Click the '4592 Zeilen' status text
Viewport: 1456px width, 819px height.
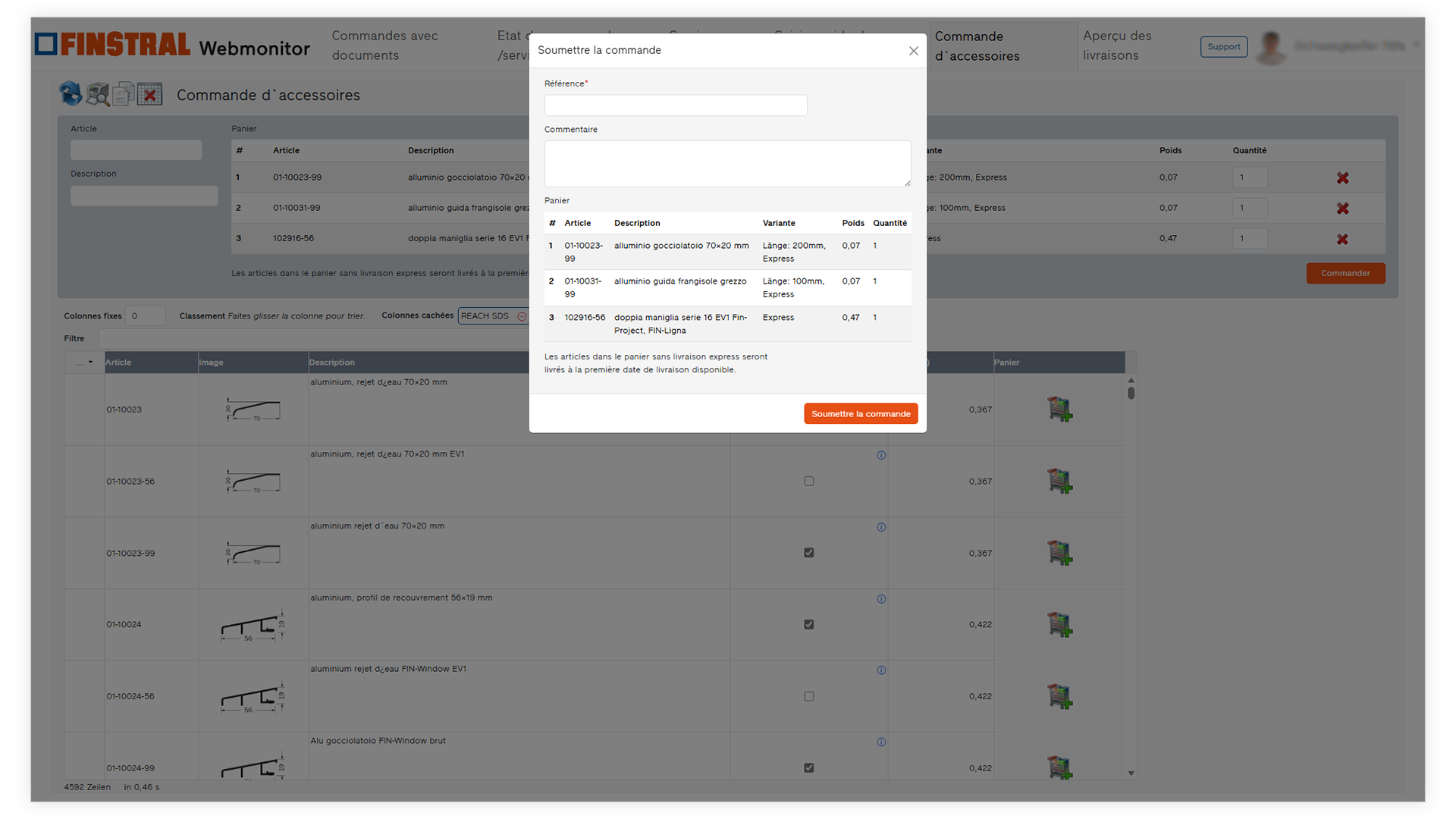[87, 787]
